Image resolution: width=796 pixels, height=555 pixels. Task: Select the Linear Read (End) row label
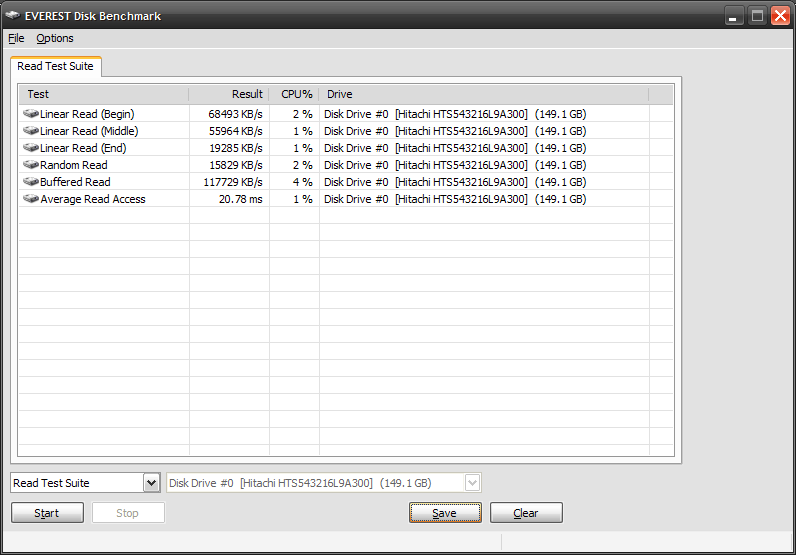pos(83,148)
